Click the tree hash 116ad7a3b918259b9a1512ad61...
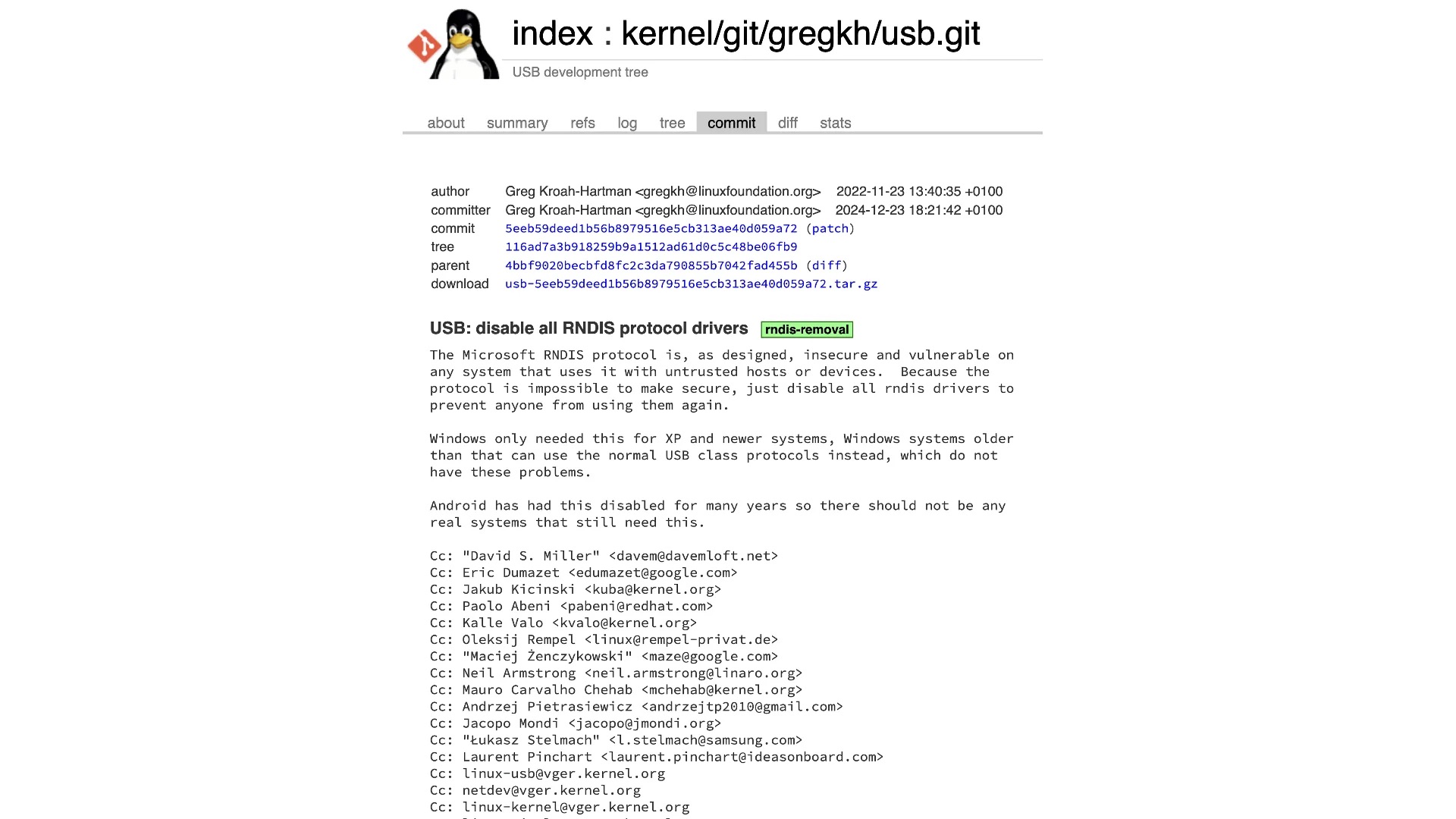Viewport: 1456px width, 819px height. pyautogui.click(x=650, y=247)
